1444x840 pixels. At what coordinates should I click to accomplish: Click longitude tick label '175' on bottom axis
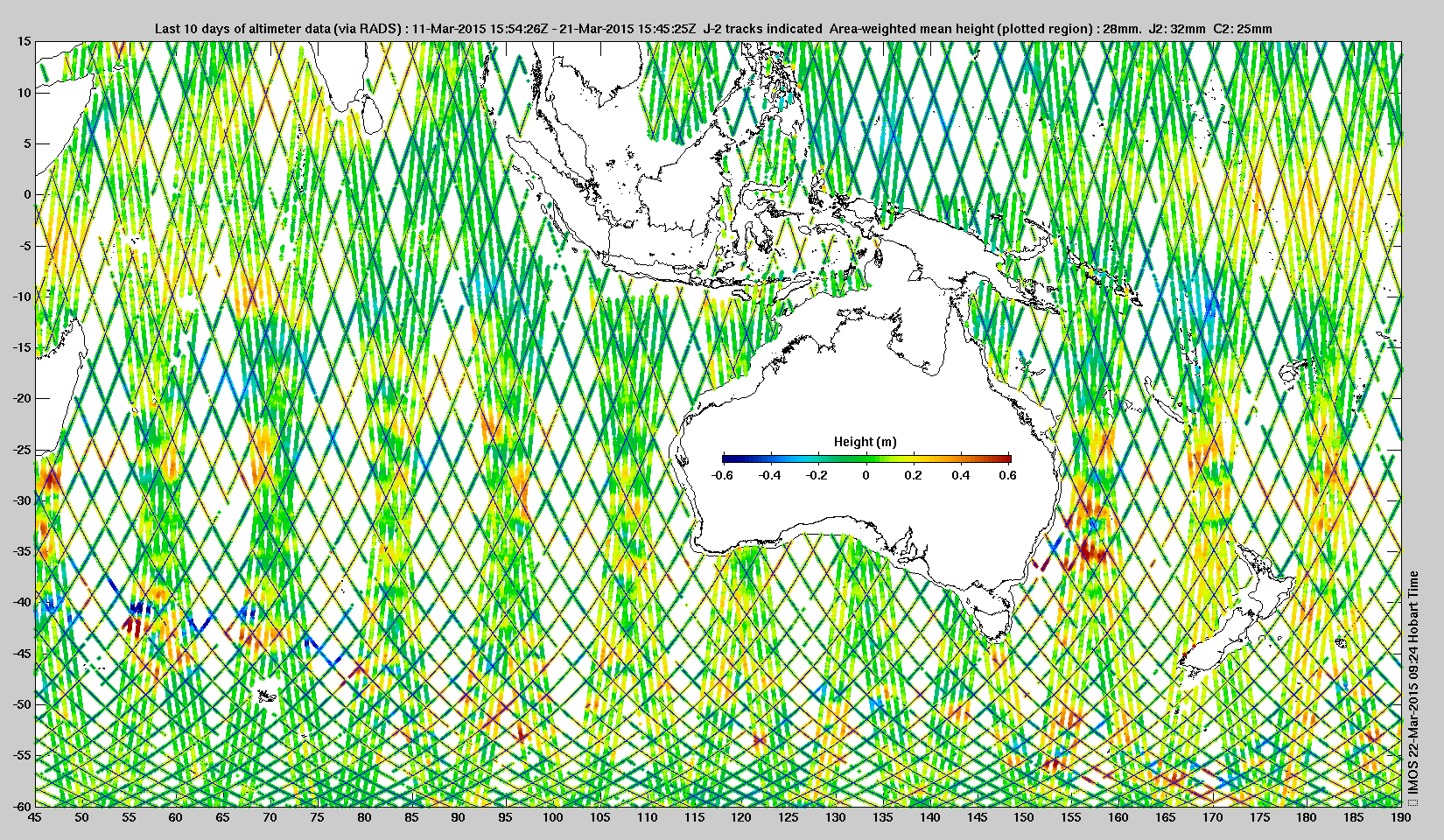(1259, 817)
